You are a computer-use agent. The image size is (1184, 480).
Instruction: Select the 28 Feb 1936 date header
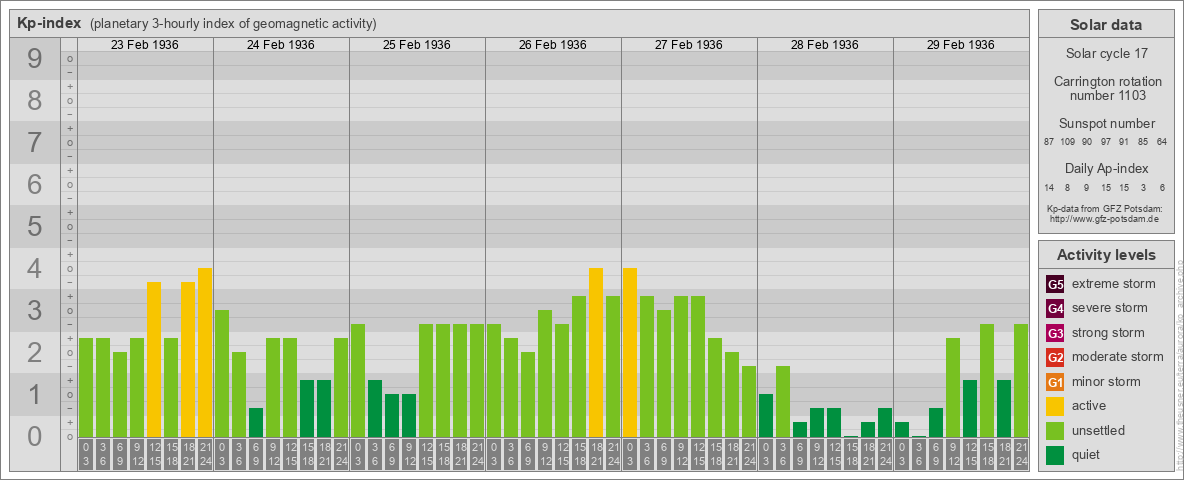pyautogui.click(x=825, y=45)
